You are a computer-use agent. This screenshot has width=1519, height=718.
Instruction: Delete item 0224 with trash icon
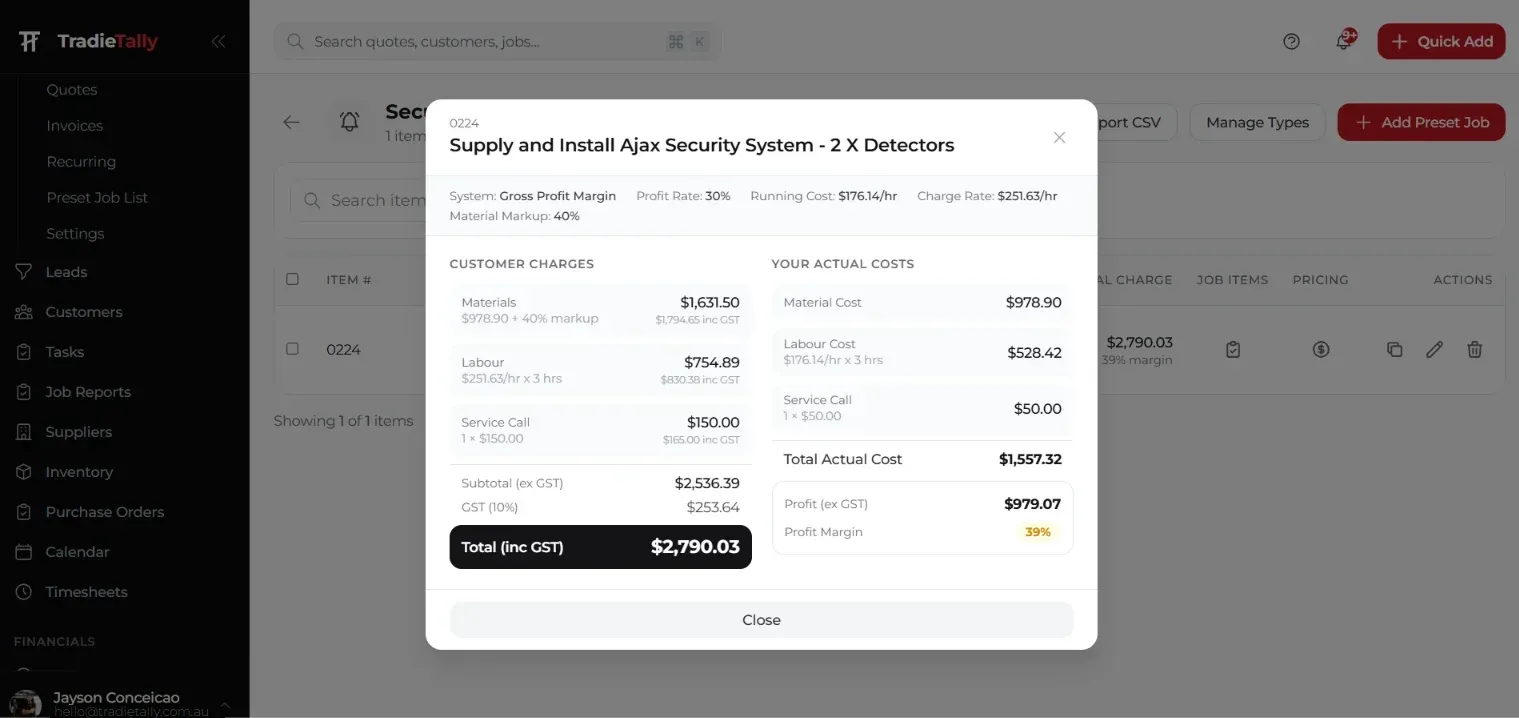(x=1474, y=349)
